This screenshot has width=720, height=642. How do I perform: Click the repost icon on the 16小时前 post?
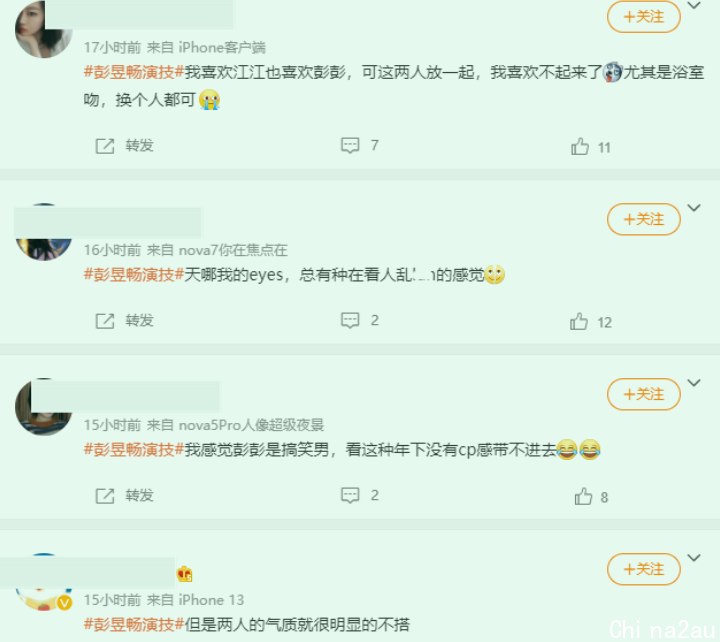(x=105, y=321)
